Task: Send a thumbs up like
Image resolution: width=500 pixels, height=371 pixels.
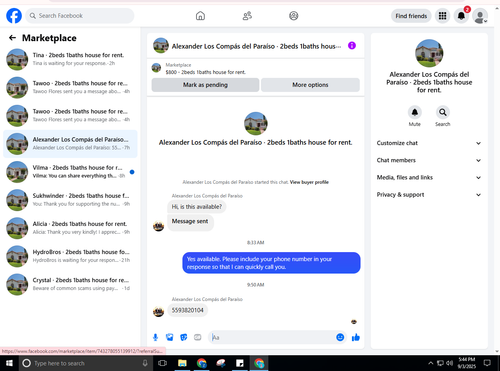Action: click(x=356, y=337)
